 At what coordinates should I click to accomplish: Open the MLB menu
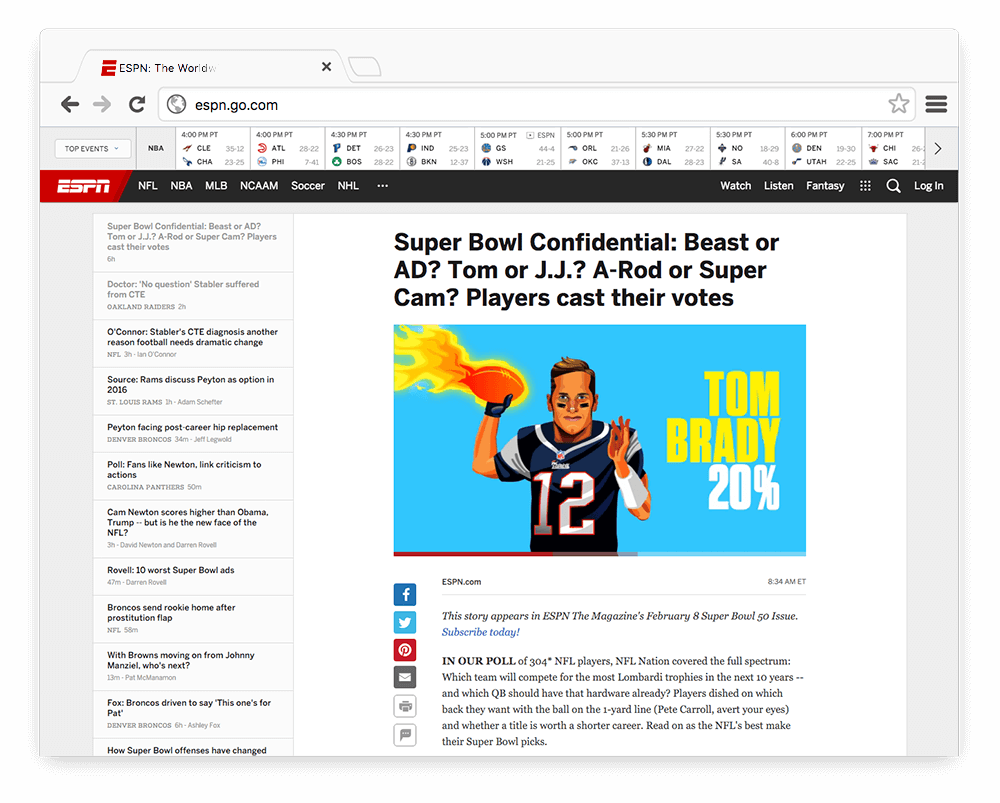[216, 186]
